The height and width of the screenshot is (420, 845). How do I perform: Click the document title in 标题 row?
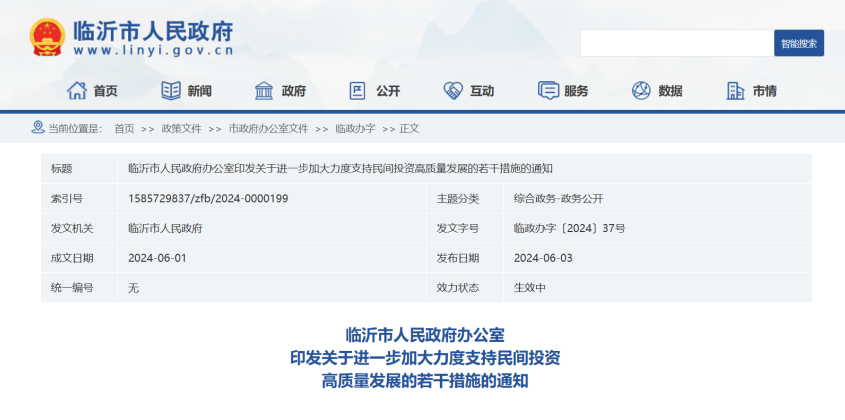pos(340,169)
